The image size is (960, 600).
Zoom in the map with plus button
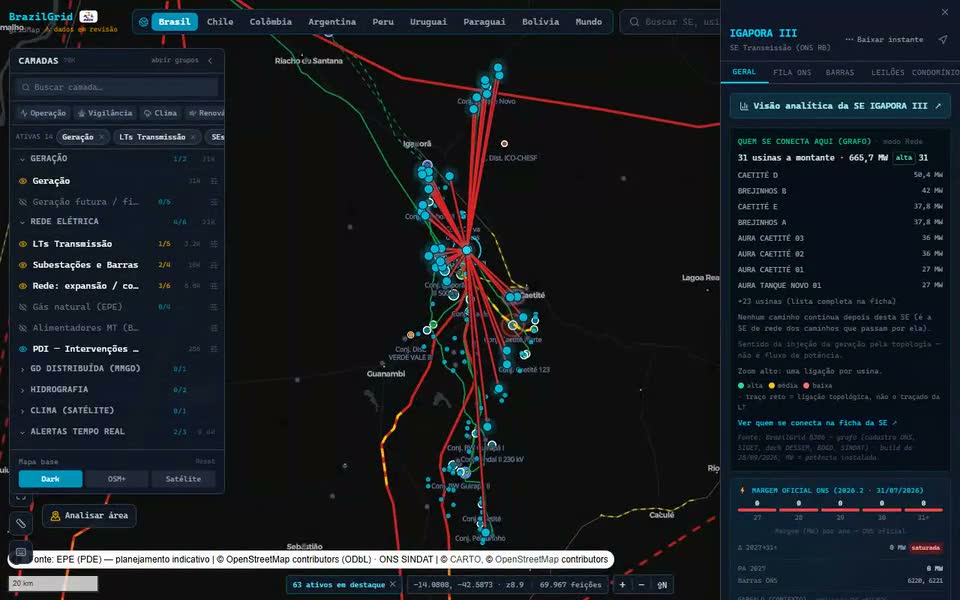[622, 585]
